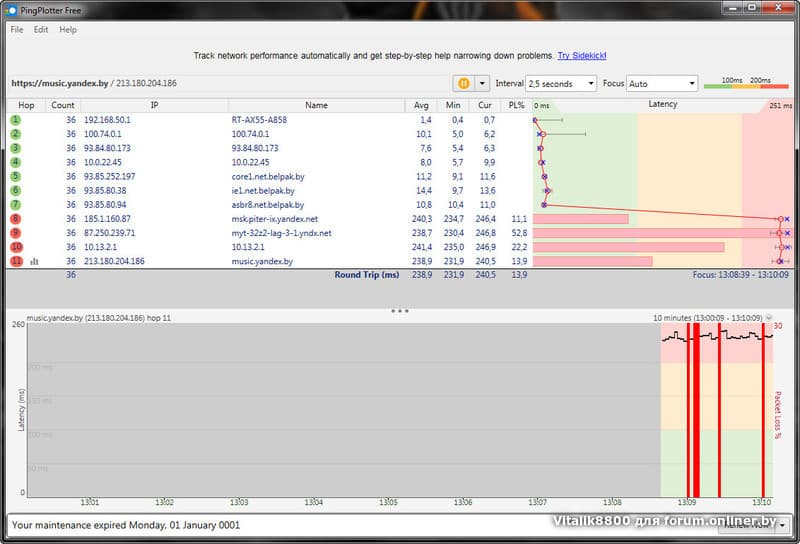Click the bar graph icon beside hop 11
800x544 pixels.
[x=34, y=262]
